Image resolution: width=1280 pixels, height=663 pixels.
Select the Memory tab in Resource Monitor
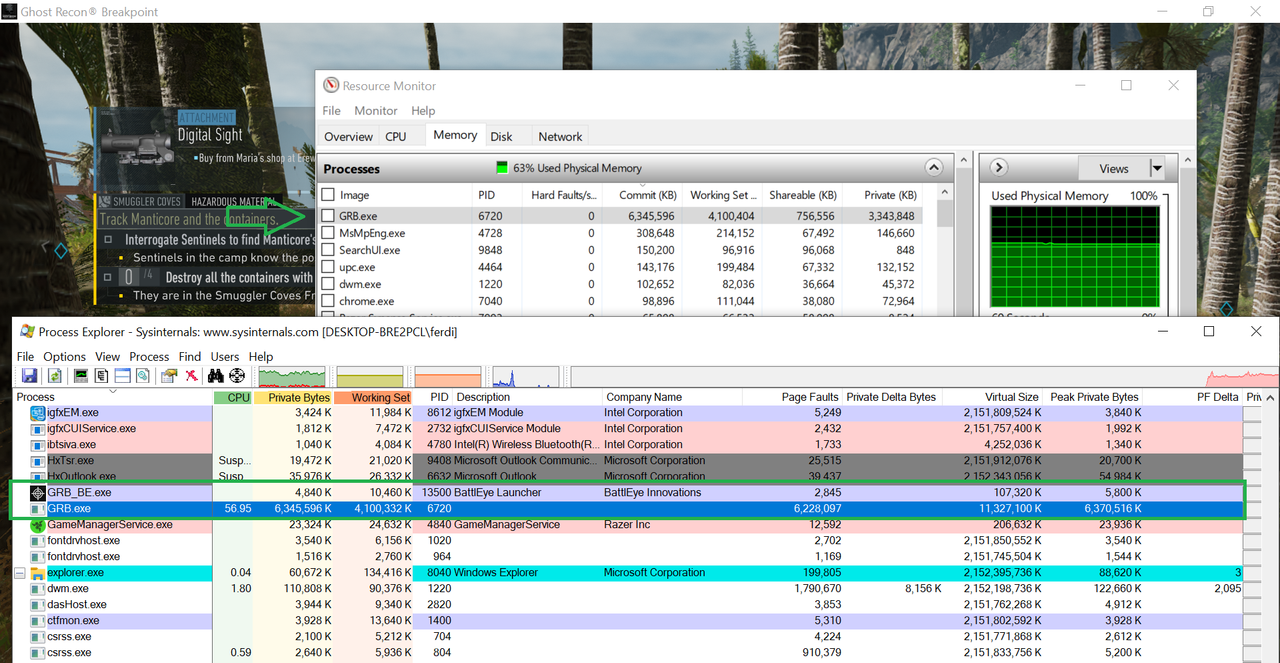click(x=455, y=135)
